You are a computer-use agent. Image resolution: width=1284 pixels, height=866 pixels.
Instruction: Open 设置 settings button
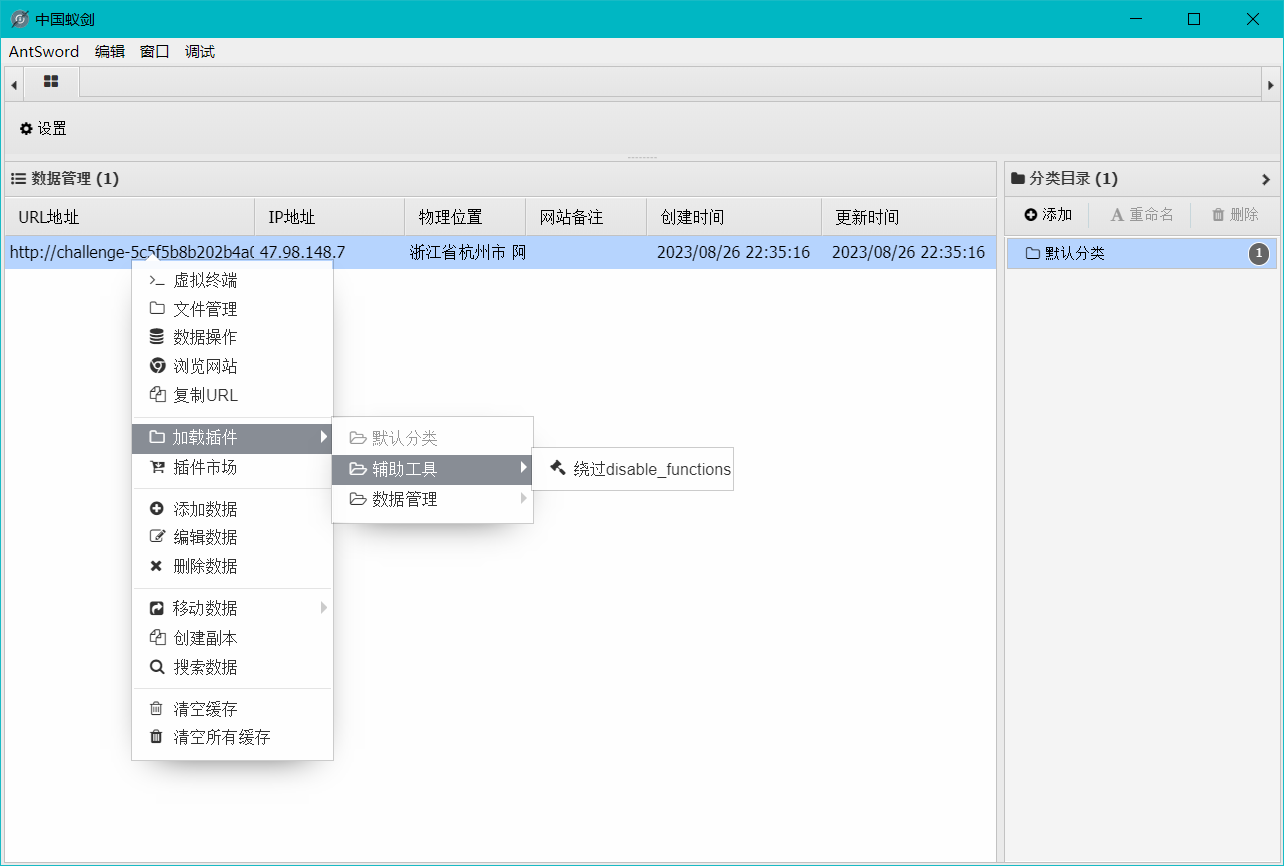coord(43,128)
